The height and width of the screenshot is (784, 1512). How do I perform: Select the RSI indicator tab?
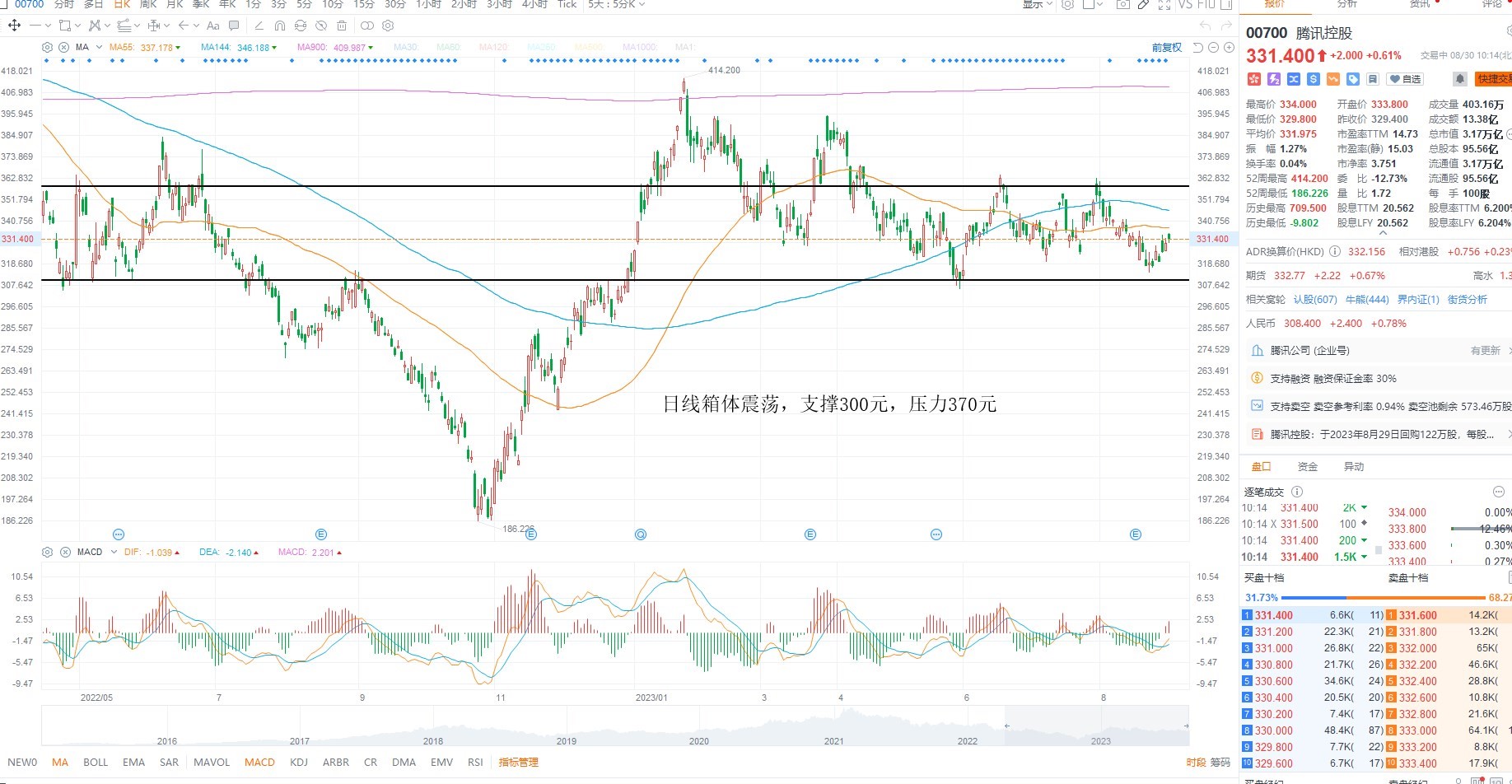point(475,763)
